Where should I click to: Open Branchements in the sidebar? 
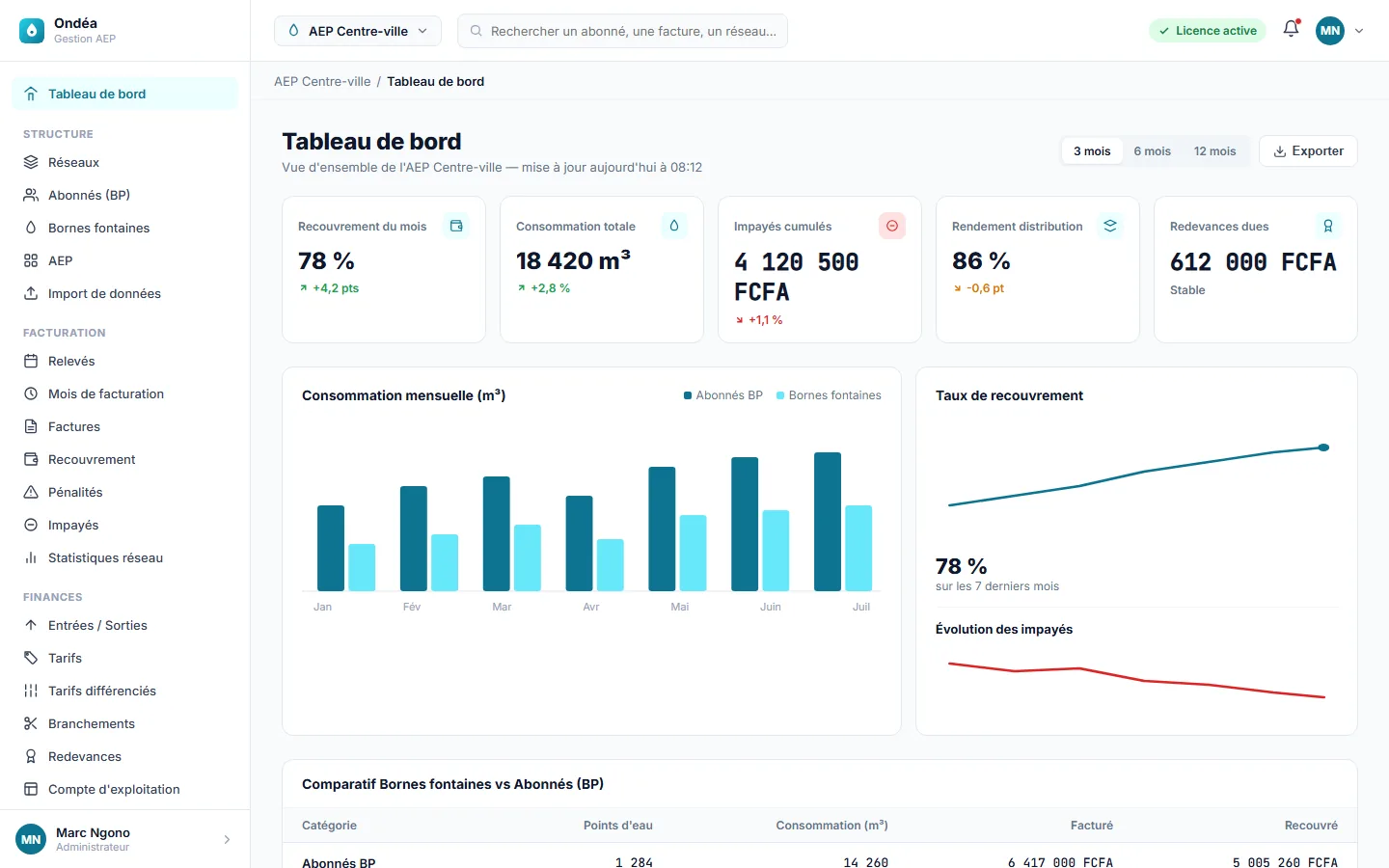tap(124, 723)
